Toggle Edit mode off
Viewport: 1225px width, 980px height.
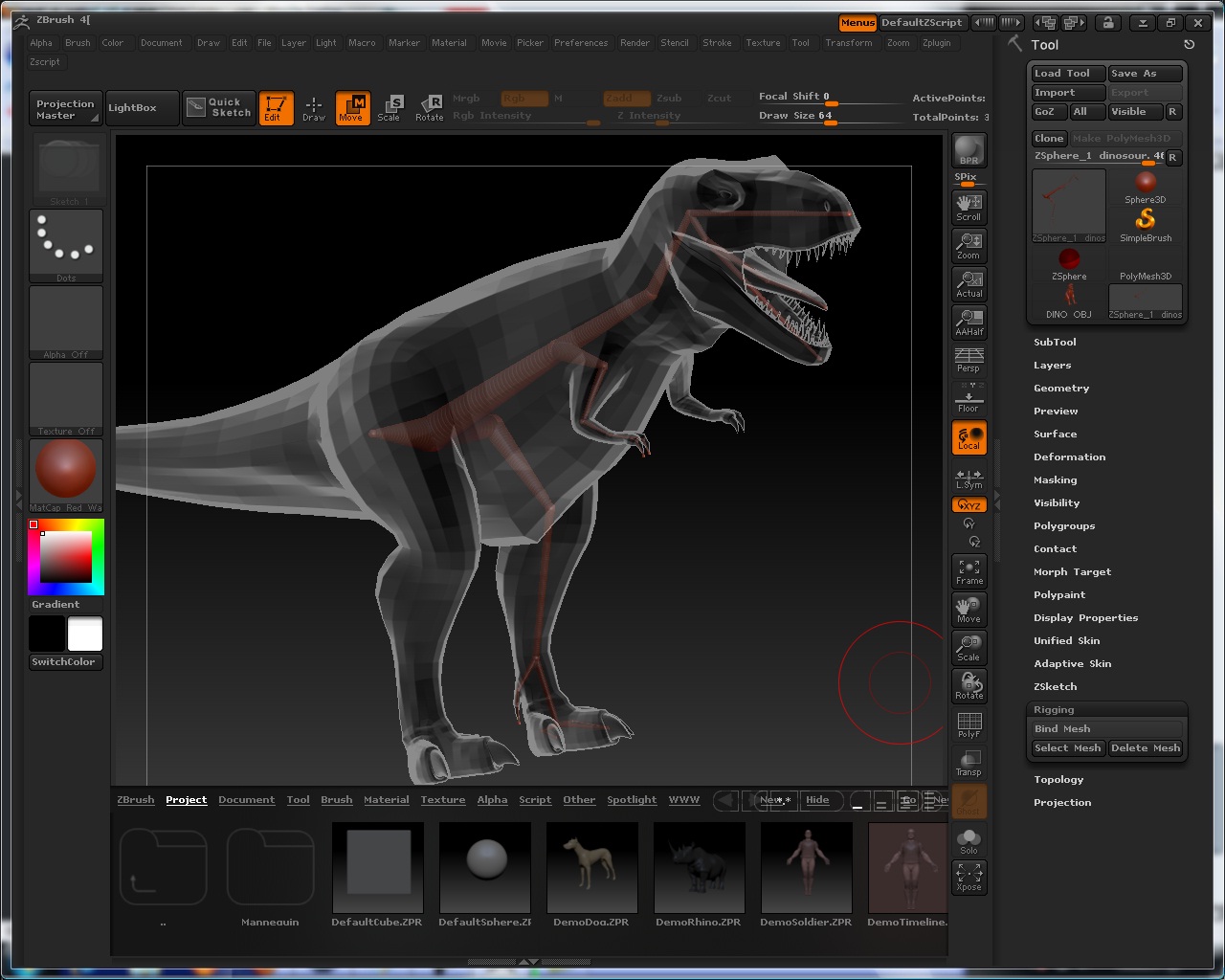(x=276, y=108)
